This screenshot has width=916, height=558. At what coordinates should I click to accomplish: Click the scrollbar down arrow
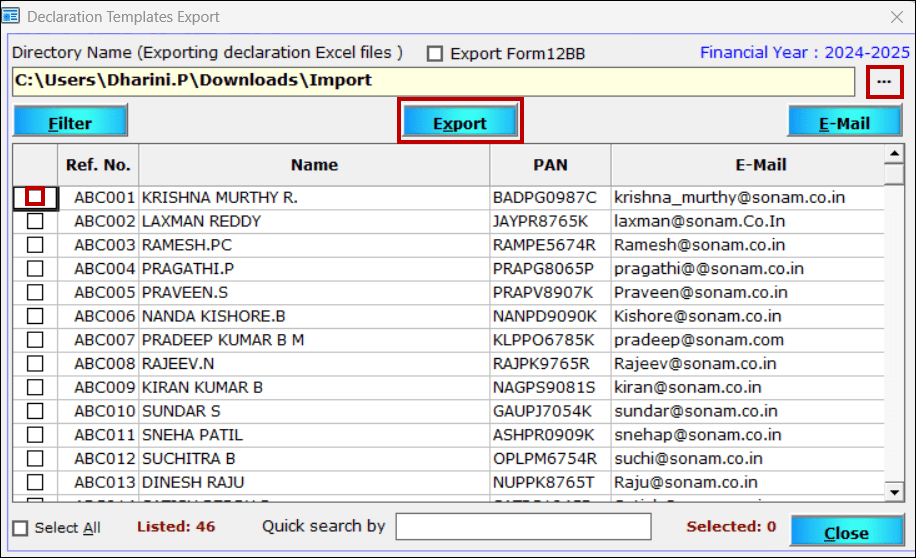point(894,492)
